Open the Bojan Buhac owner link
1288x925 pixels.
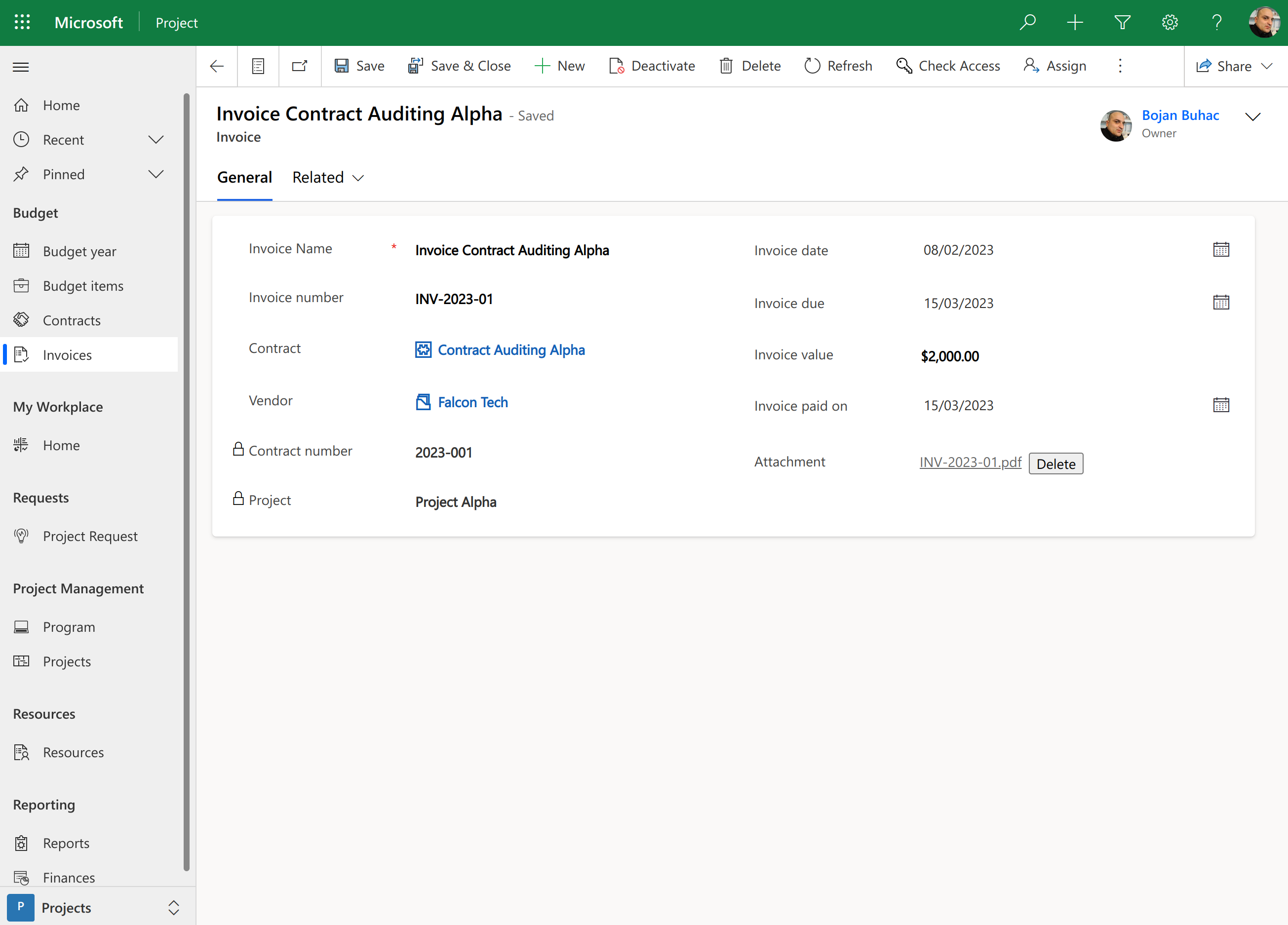[1180, 116]
